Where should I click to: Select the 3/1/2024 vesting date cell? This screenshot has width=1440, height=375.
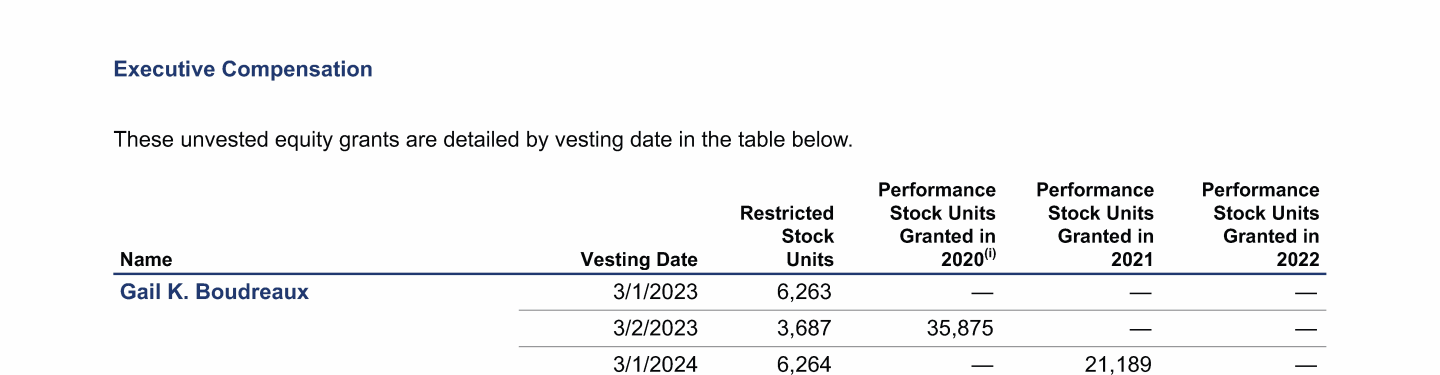[655, 364]
